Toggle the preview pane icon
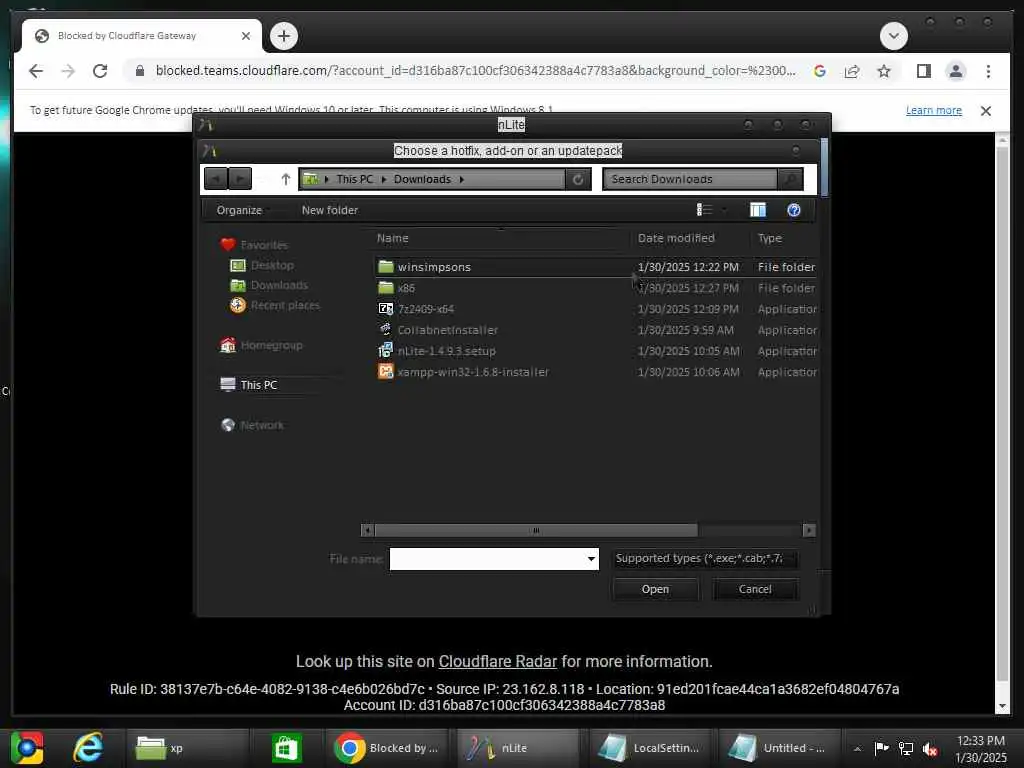The height and width of the screenshot is (768, 1024). pos(758,210)
